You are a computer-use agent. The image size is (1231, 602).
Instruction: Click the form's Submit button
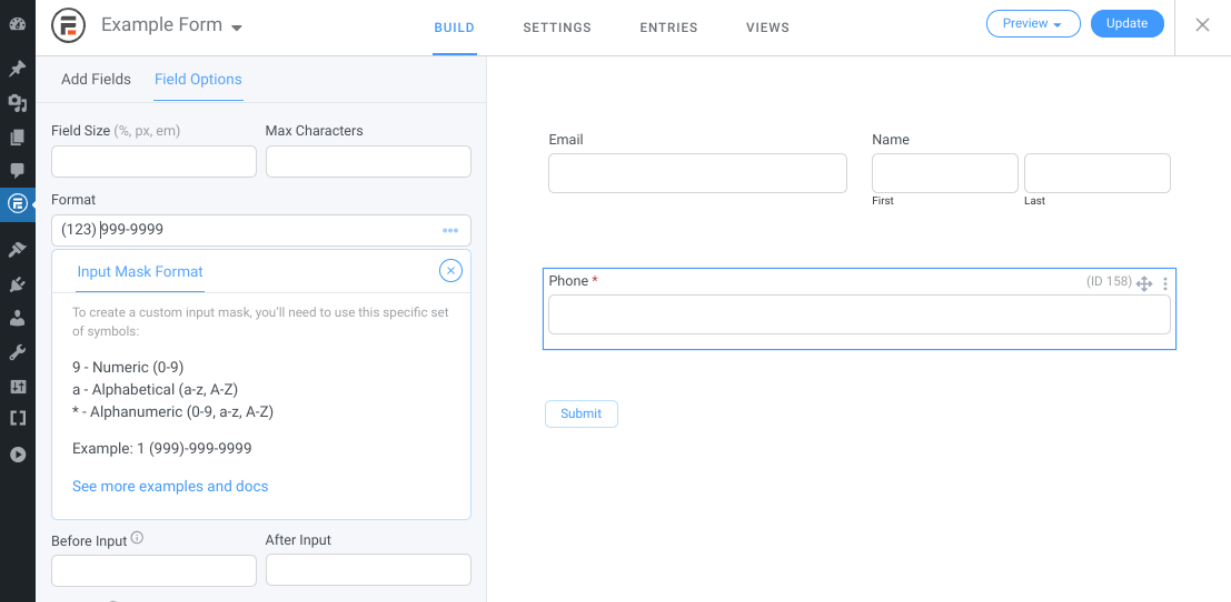coord(581,414)
